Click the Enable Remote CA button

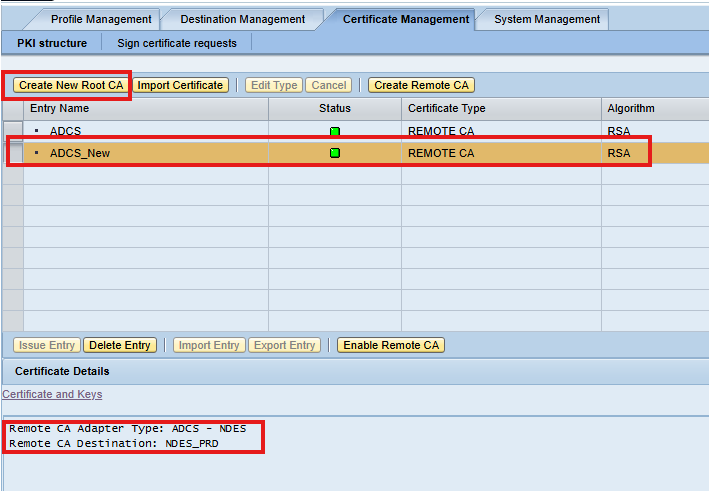click(x=390, y=345)
